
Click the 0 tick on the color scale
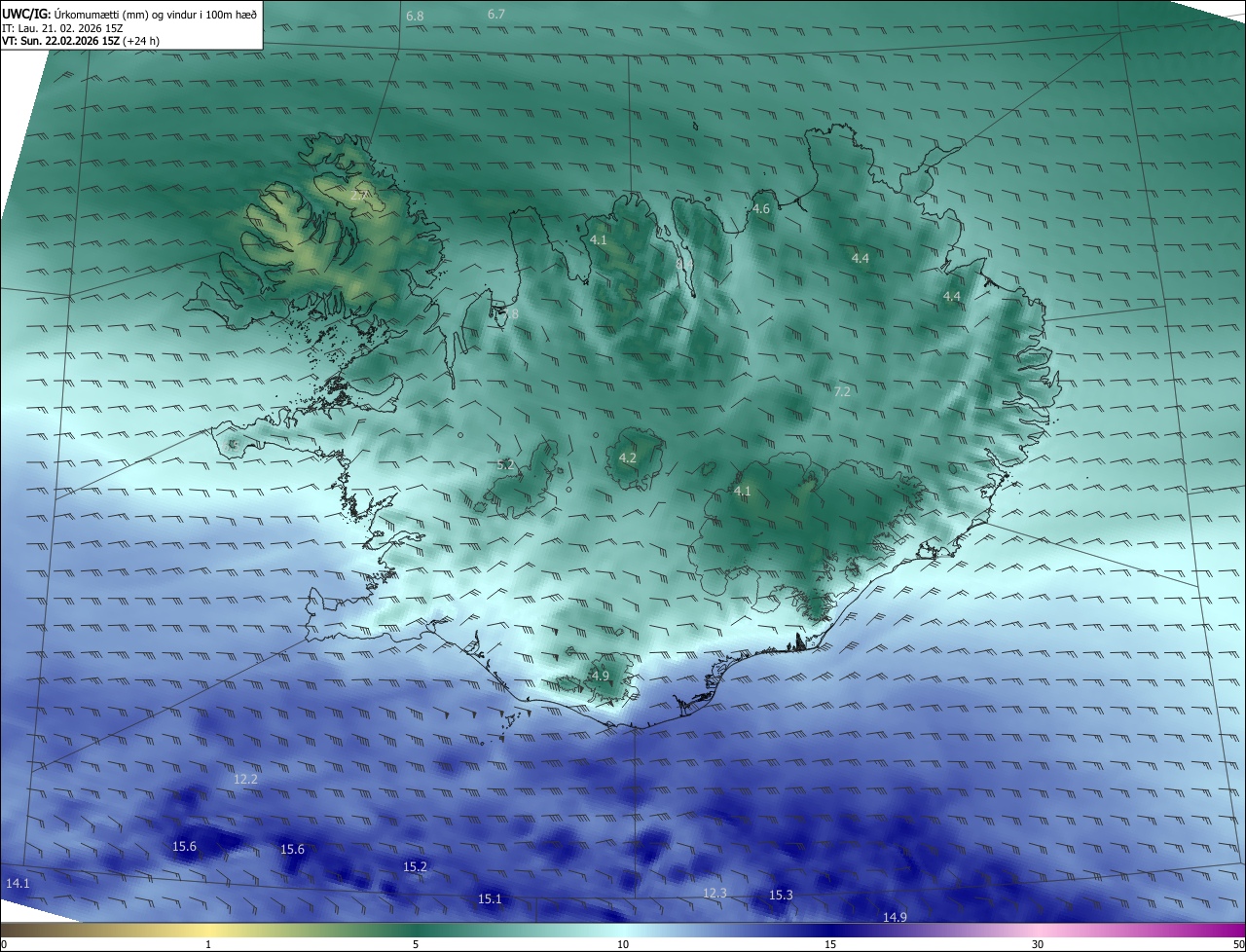click(4, 944)
